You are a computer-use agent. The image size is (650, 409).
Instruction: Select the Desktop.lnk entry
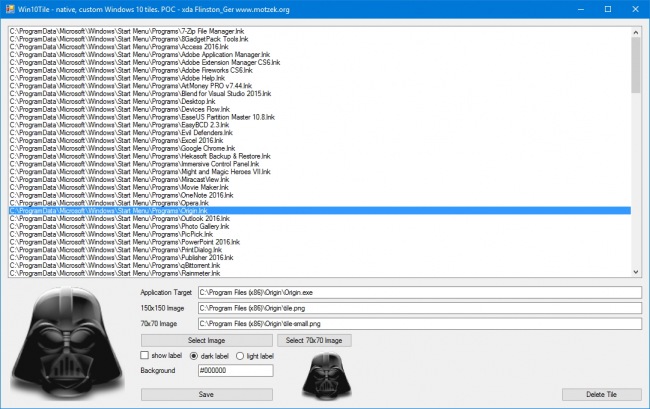320,102
